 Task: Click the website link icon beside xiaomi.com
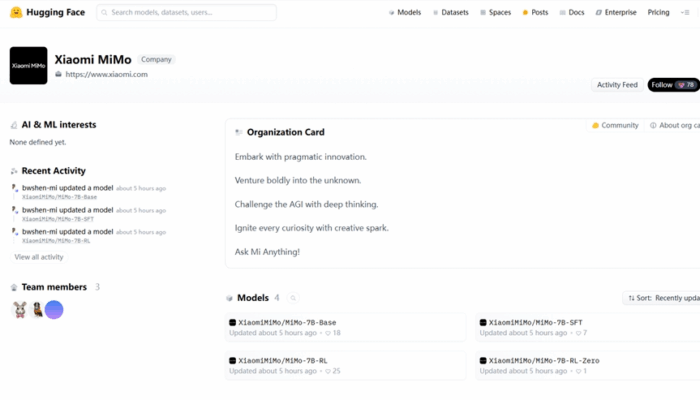58,74
